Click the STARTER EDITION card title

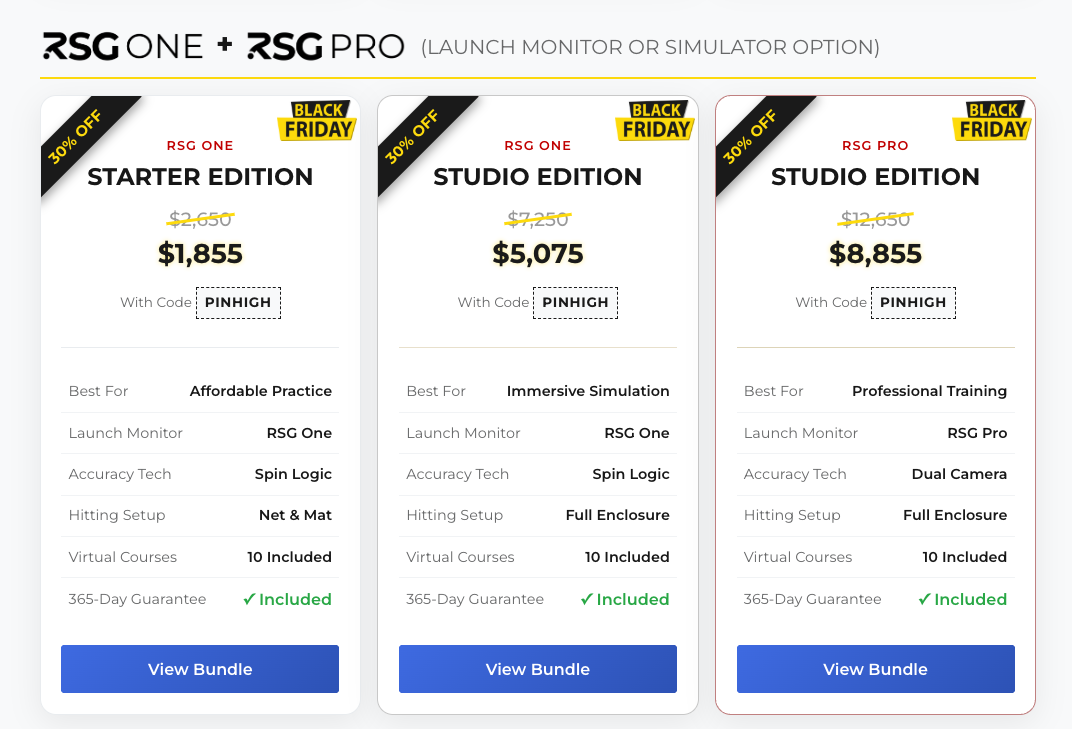(x=200, y=177)
